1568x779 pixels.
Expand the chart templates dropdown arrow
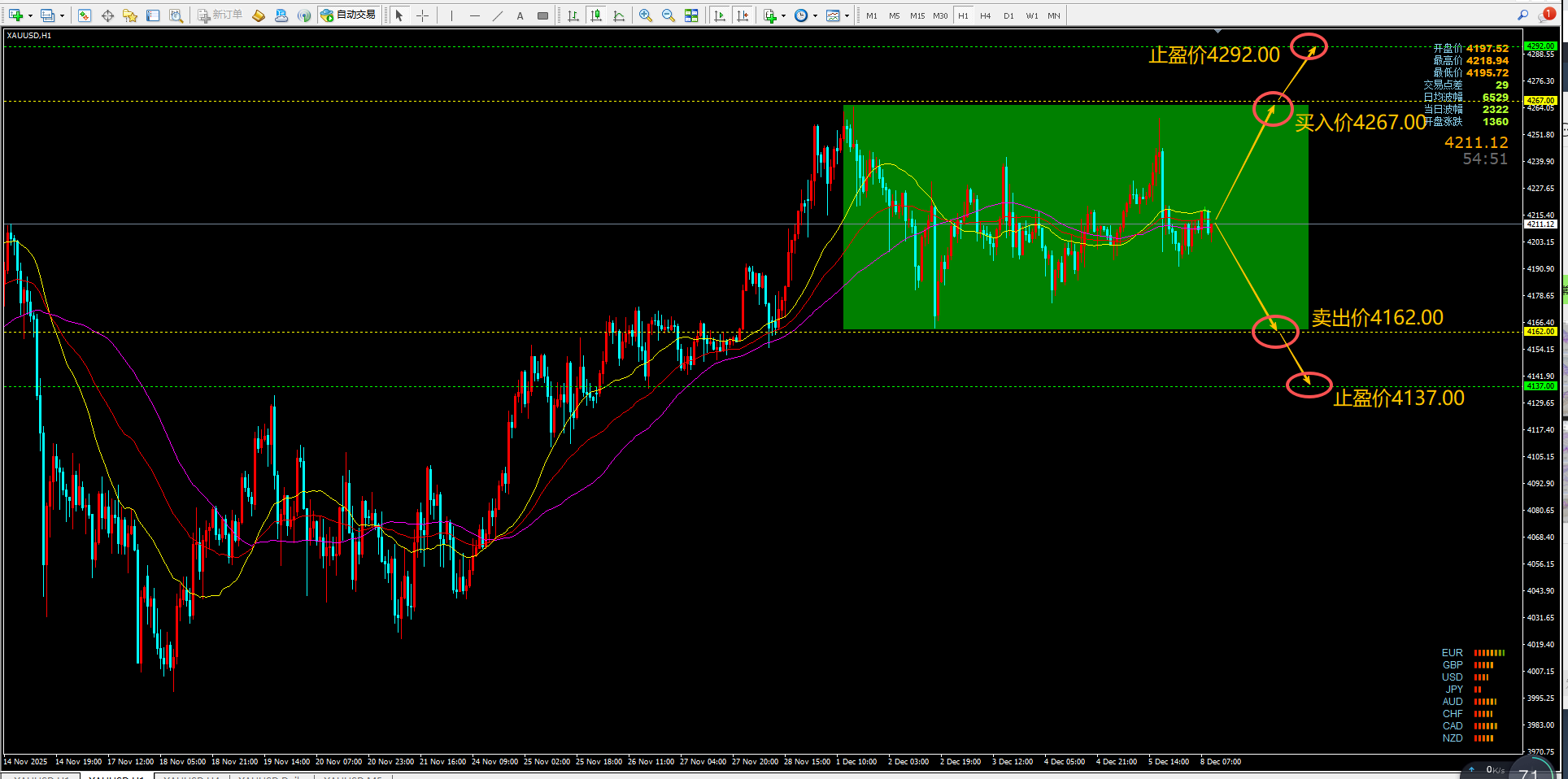(847, 15)
